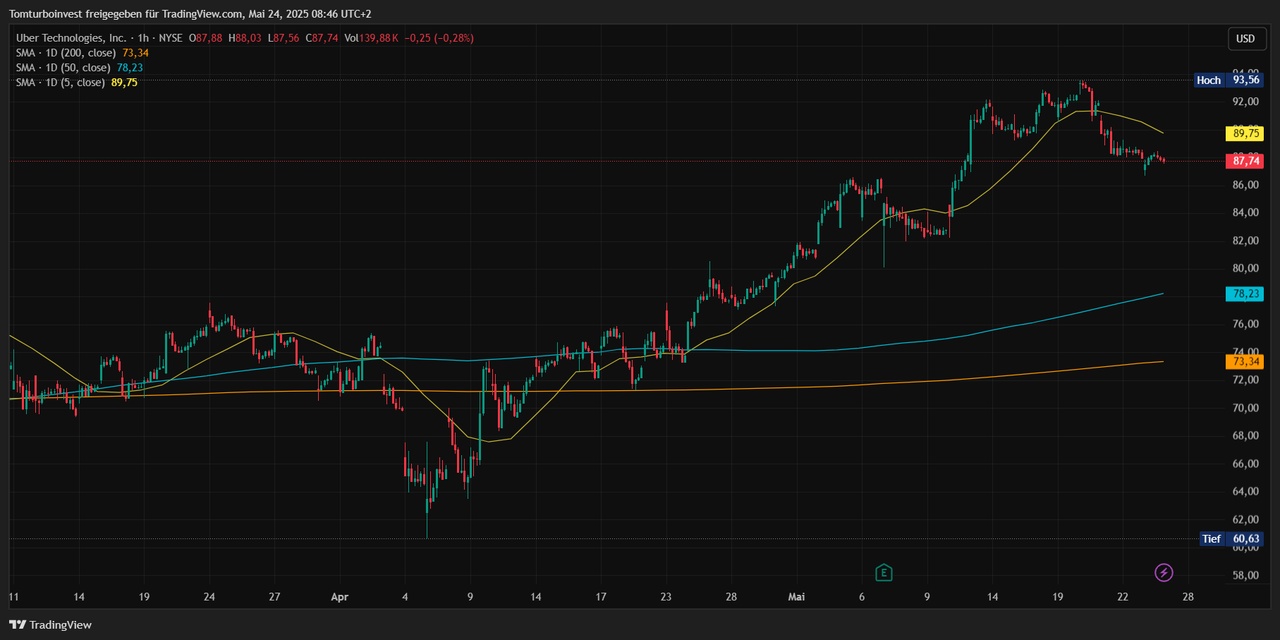The height and width of the screenshot is (640, 1280).
Task: Click the '4' date on time axis
Action: 405,597
